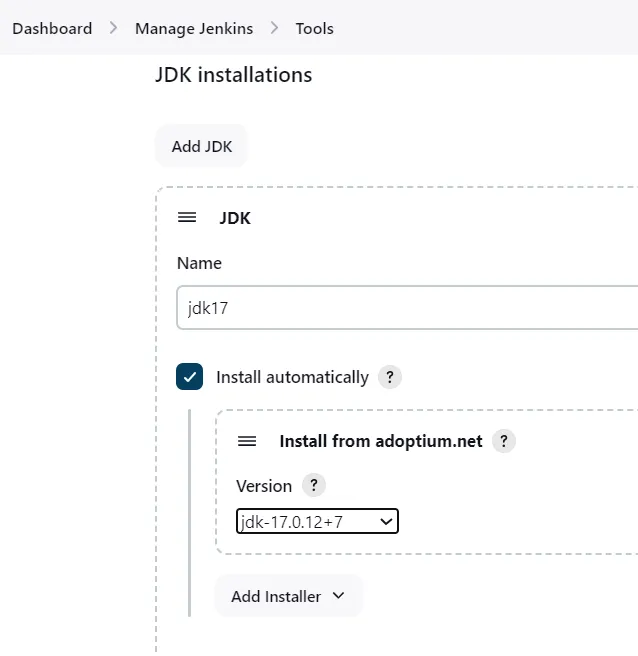Open help for Install automatically
The image size is (638, 656).
pos(389,377)
